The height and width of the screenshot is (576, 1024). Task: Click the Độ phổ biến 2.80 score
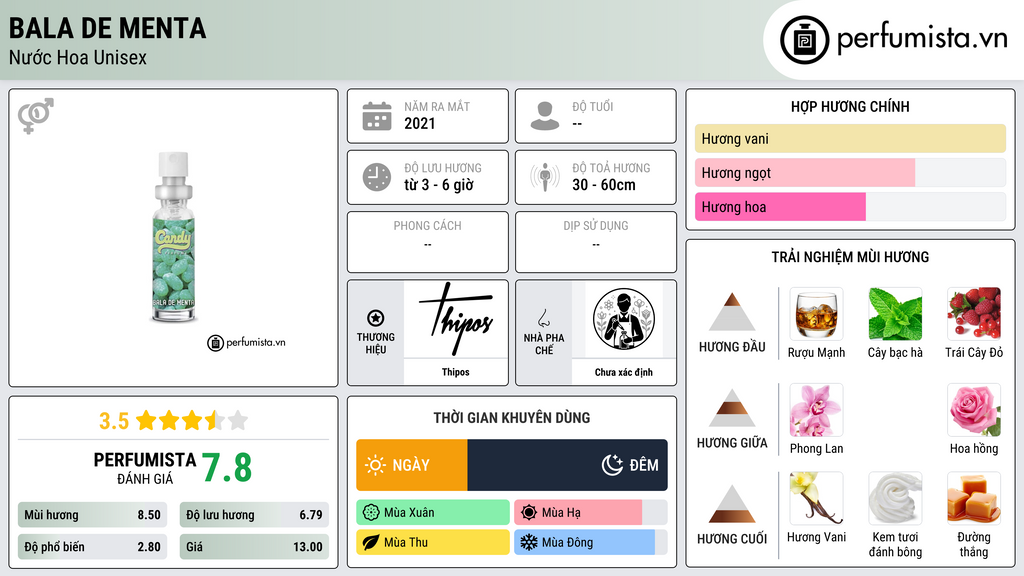coord(93,547)
